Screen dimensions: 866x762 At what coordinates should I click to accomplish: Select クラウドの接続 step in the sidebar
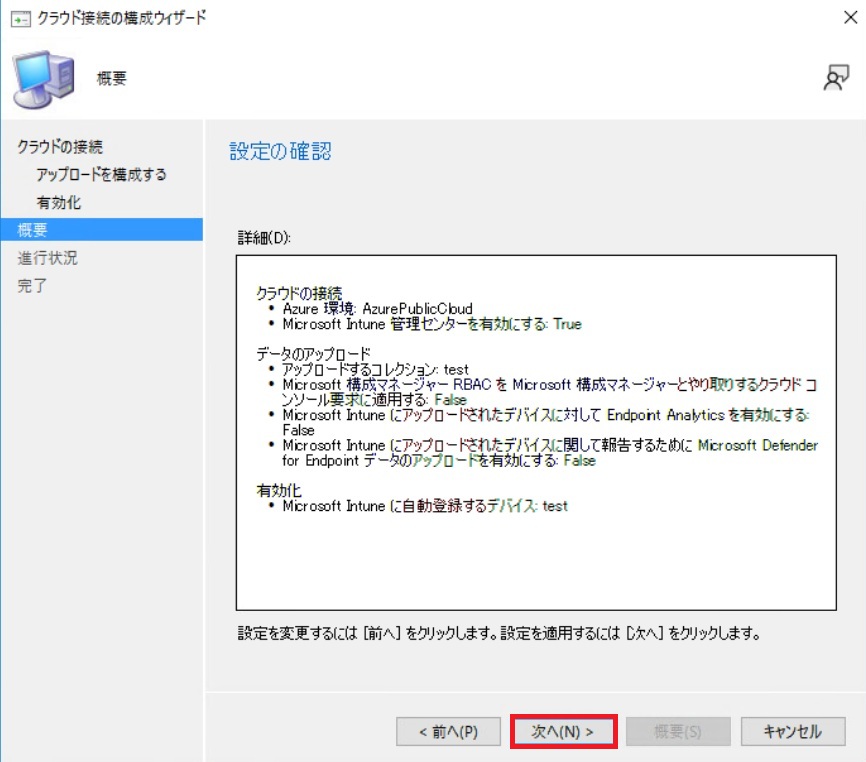60,147
